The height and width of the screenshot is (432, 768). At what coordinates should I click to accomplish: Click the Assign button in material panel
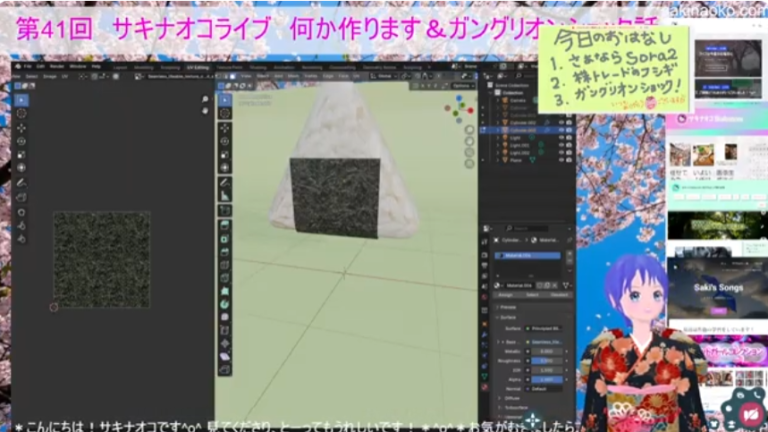point(506,295)
